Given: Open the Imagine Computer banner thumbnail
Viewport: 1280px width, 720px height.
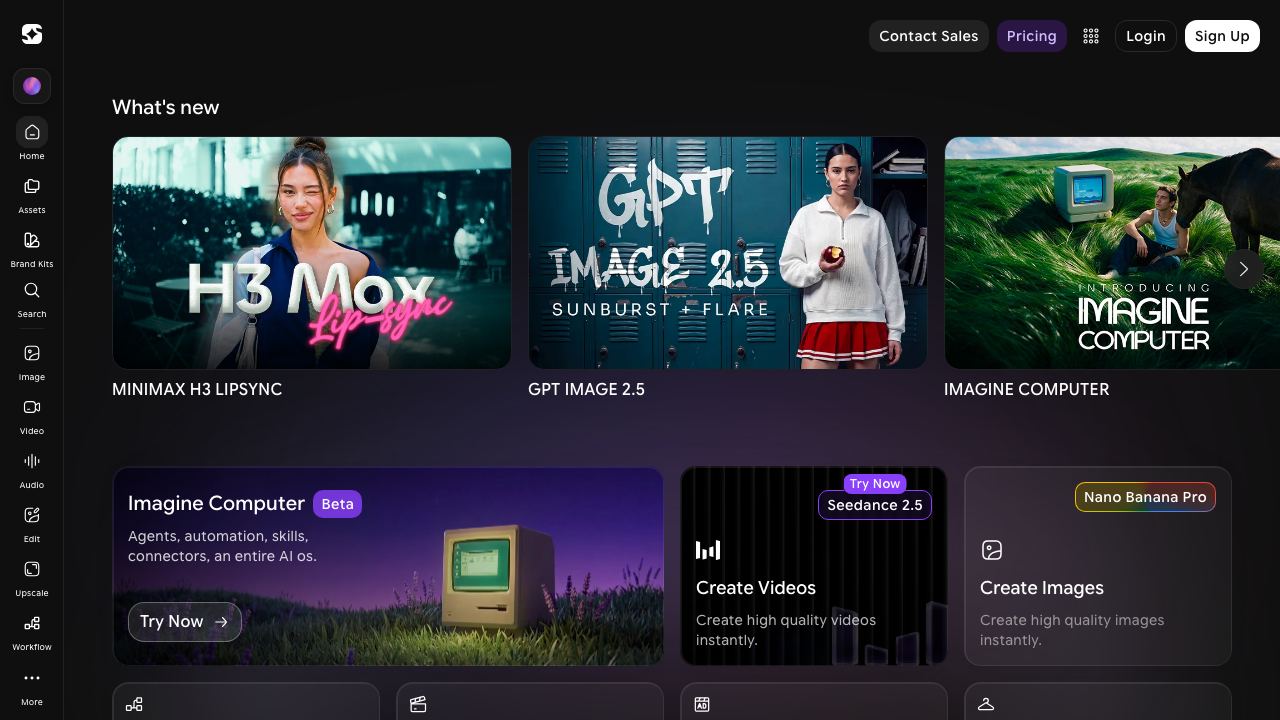Looking at the screenshot, I should click(1112, 253).
